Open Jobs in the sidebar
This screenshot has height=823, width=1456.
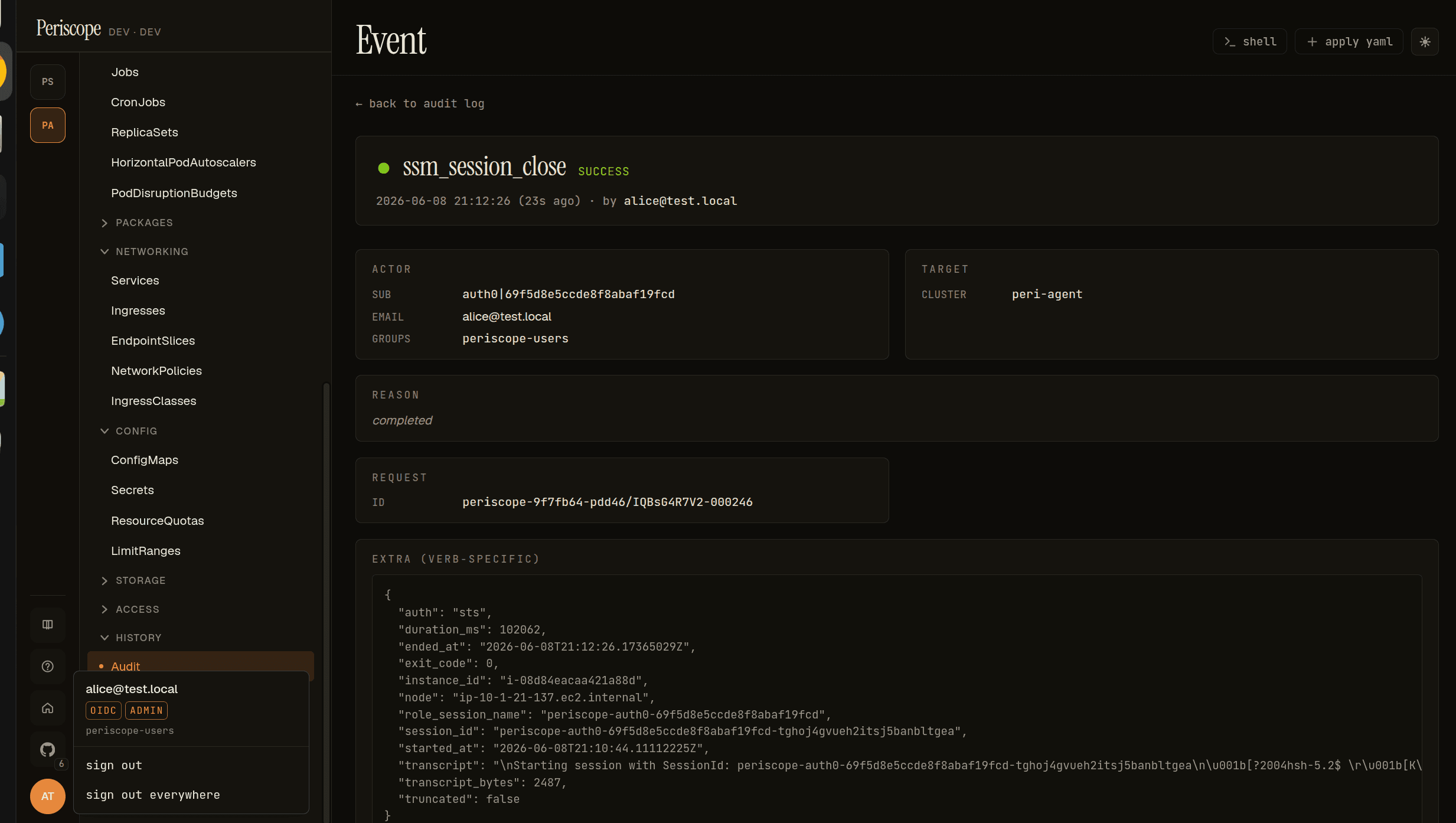[125, 72]
